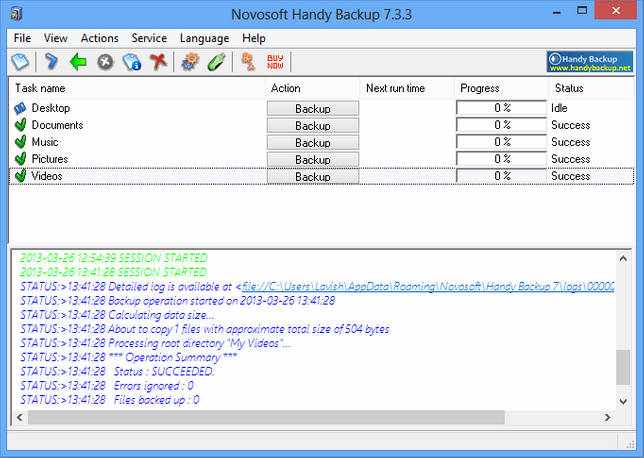Click the Backup button for Videos
Image resolution: width=644 pixels, height=458 pixels.
[x=313, y=177]
